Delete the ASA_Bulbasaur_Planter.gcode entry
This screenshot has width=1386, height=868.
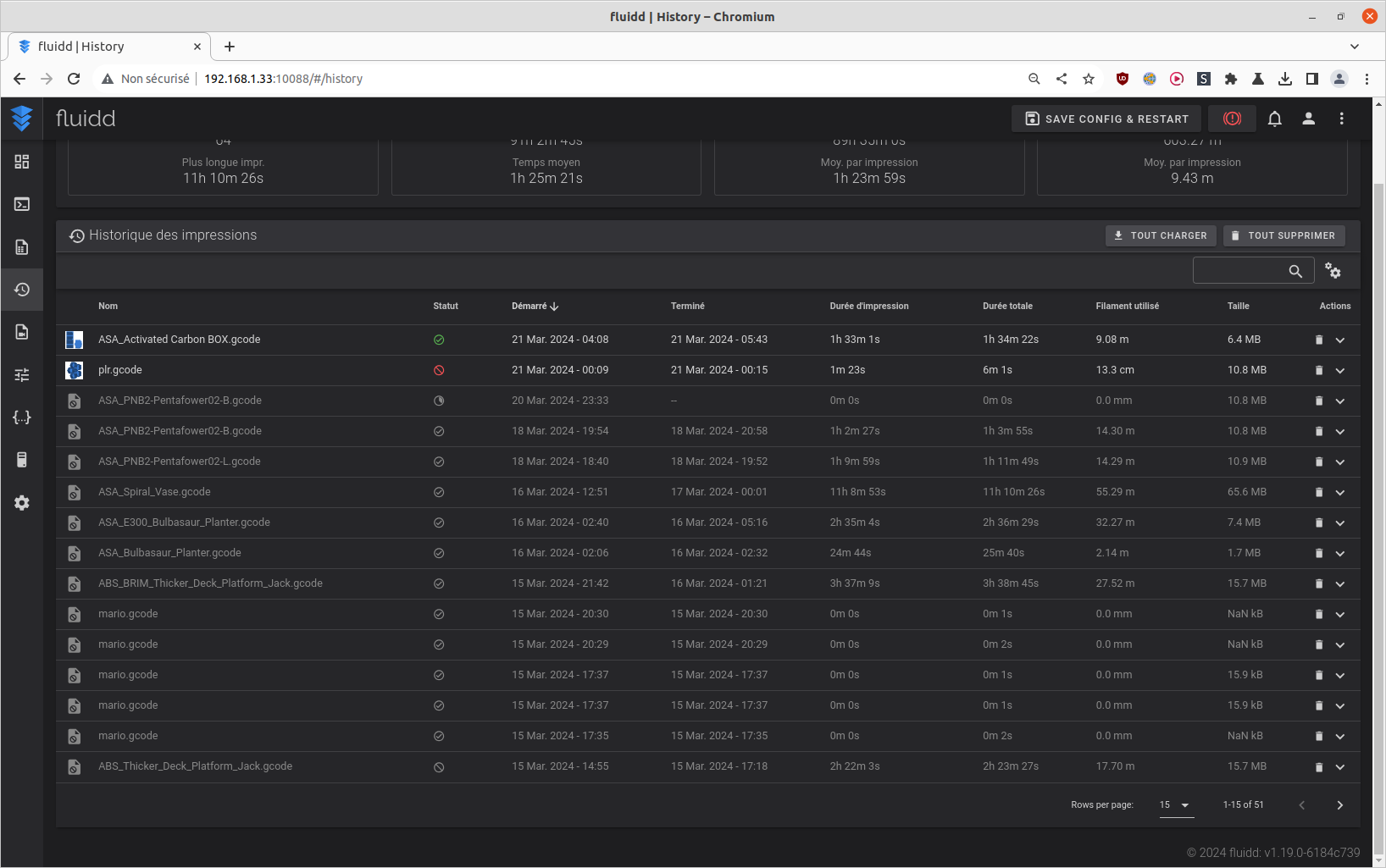1318,553
